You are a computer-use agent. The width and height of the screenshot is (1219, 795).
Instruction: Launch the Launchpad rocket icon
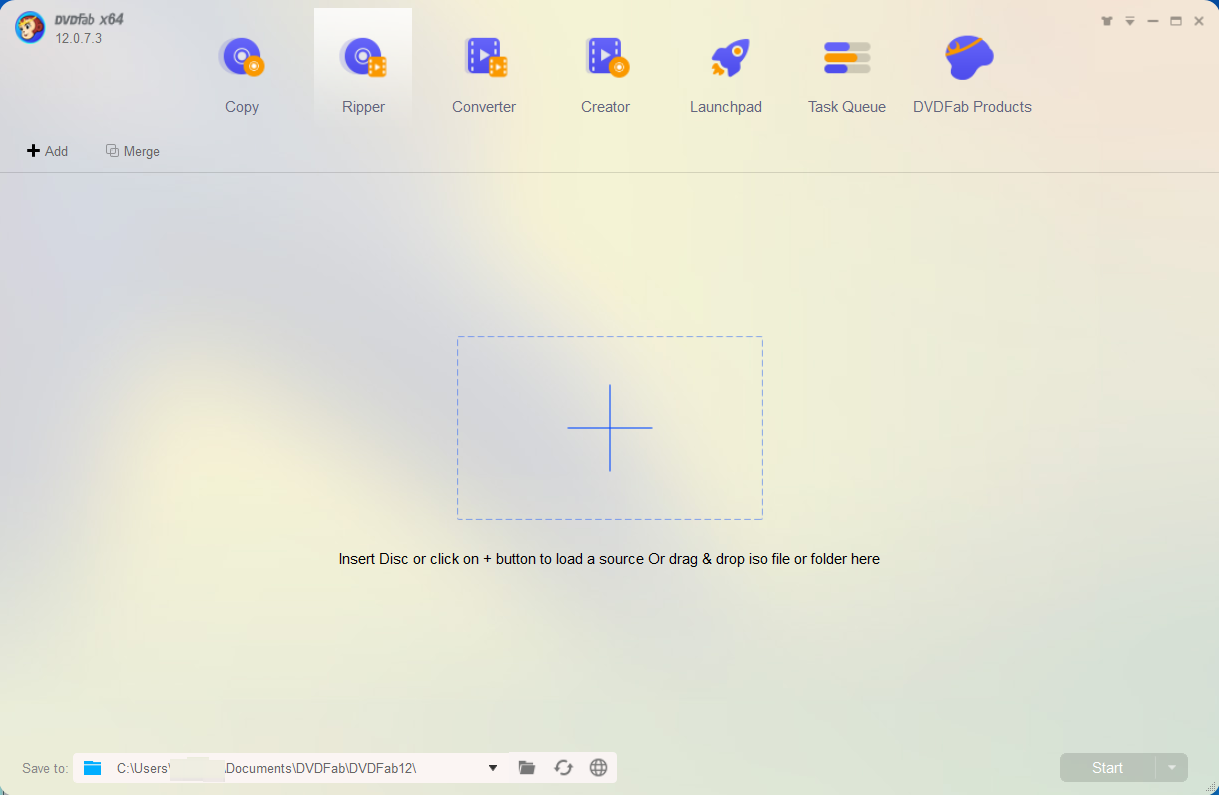click(729, 58)
